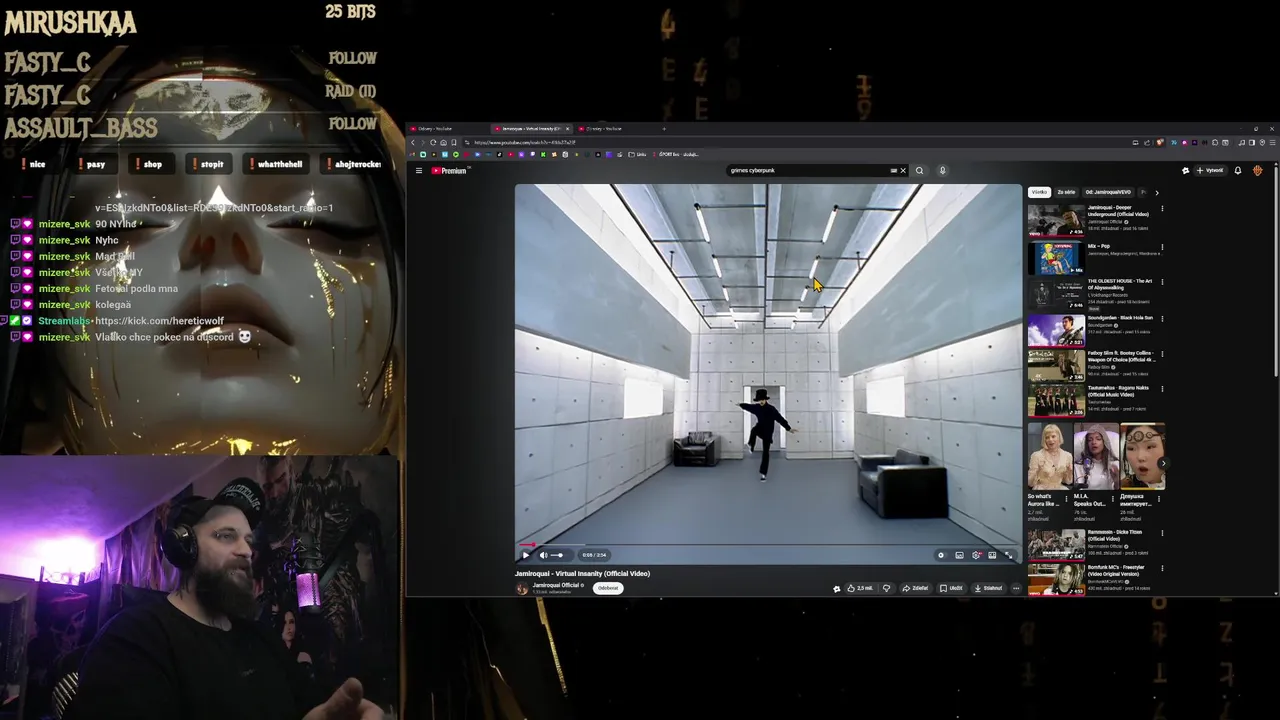The image size is (1280, 720).
Task: Seek on the video progress bar
Action: pyautogui.click(x=768, y=545)
